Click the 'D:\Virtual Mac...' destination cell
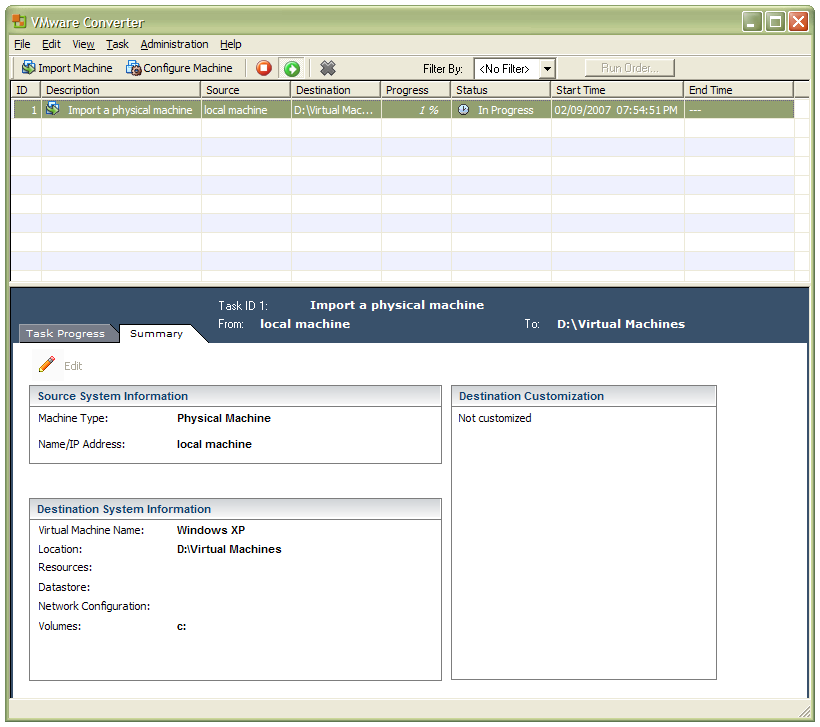 [334, 110]
